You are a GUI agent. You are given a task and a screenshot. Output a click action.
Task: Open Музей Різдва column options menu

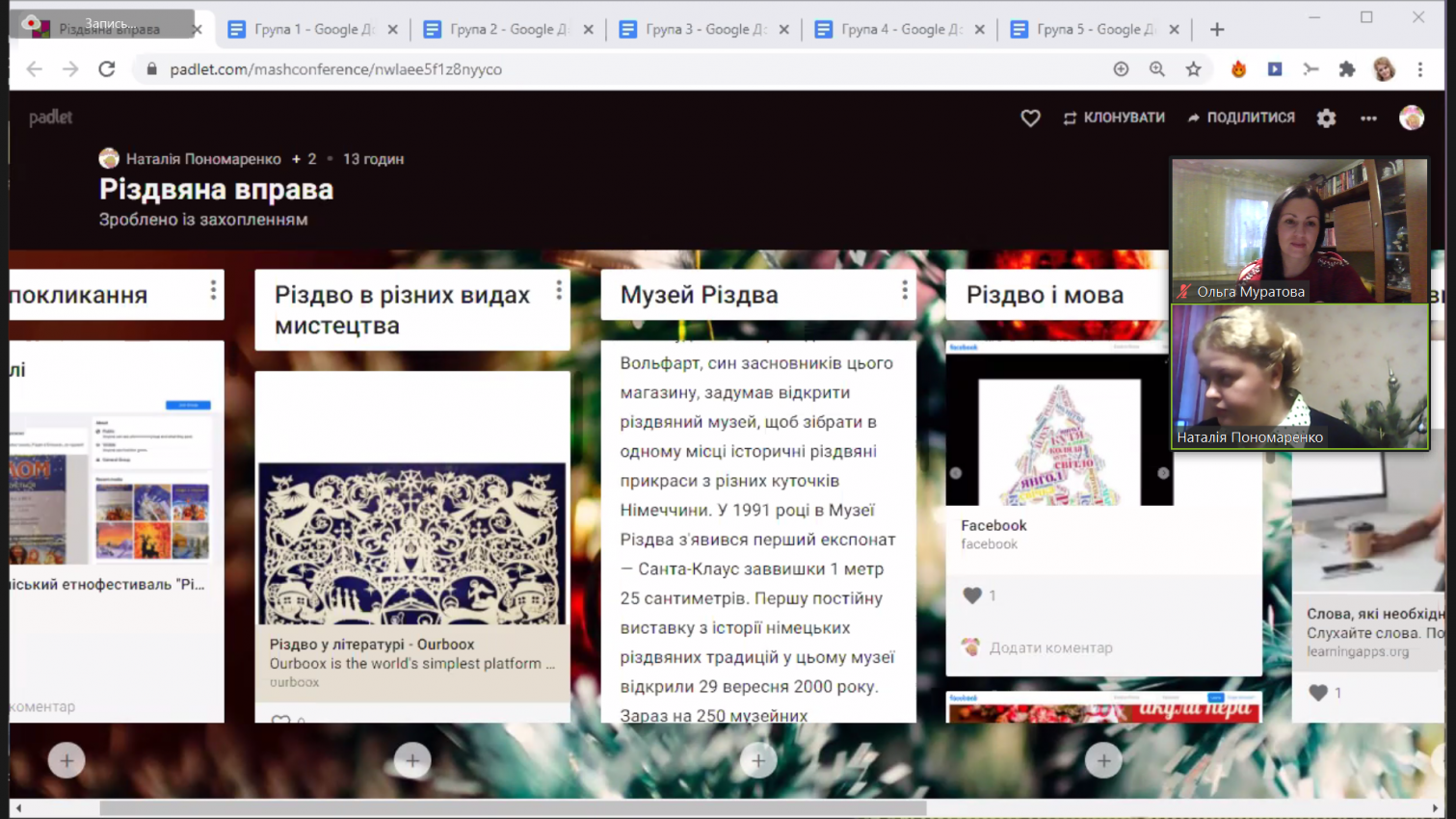pyautogui.click(x=904, y=291)
